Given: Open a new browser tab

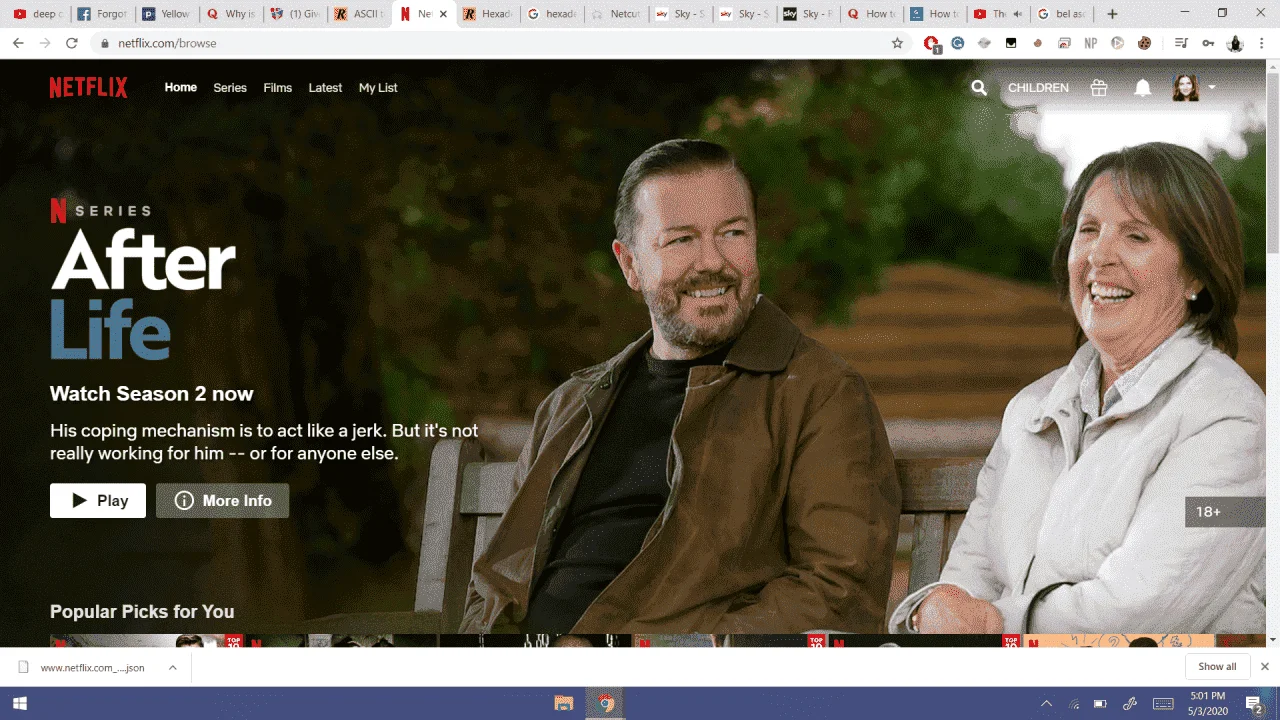Looking at the screenshot, I should coord(1112,14).
